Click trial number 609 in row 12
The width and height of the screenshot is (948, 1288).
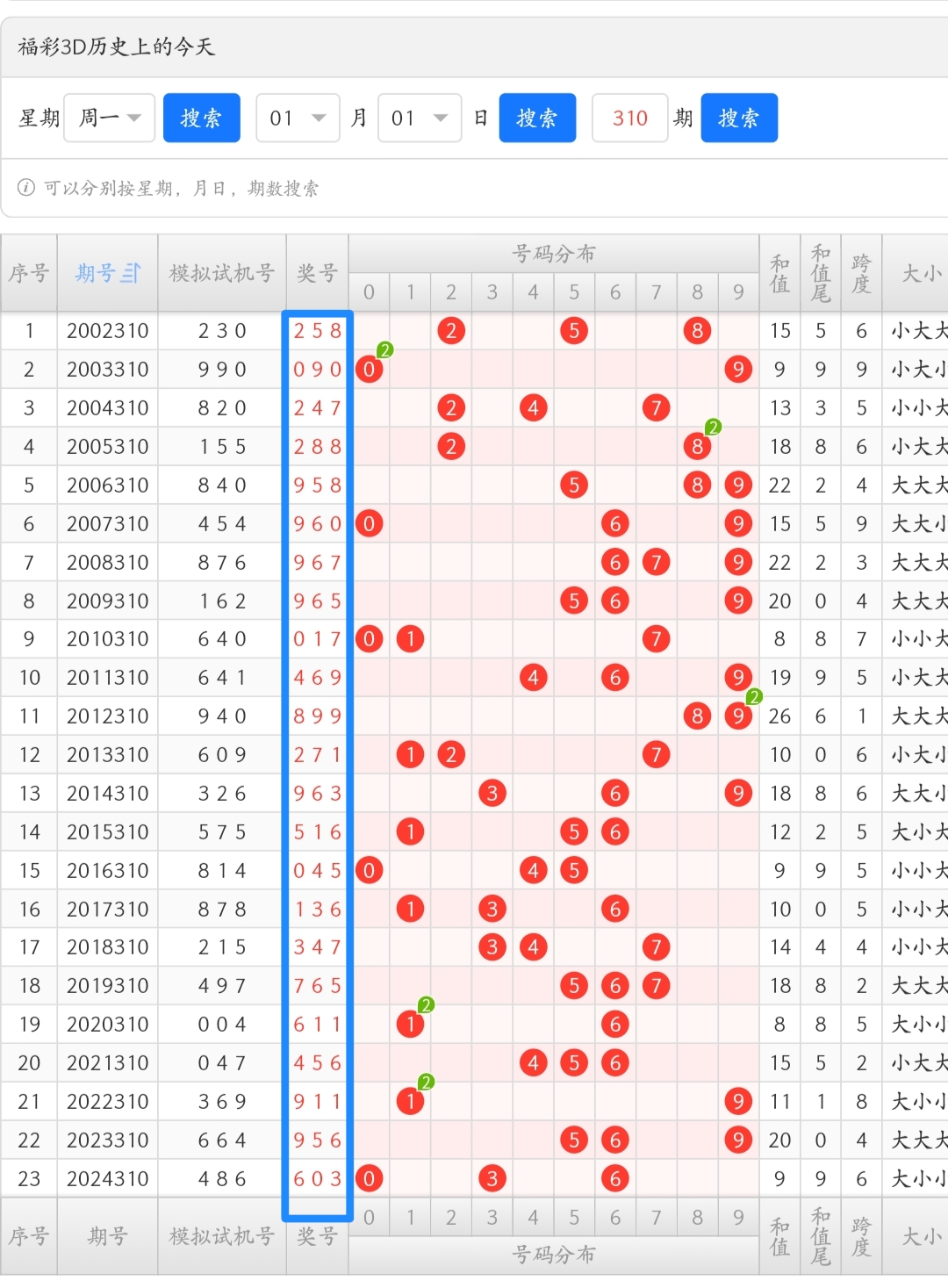coord(222,755)
